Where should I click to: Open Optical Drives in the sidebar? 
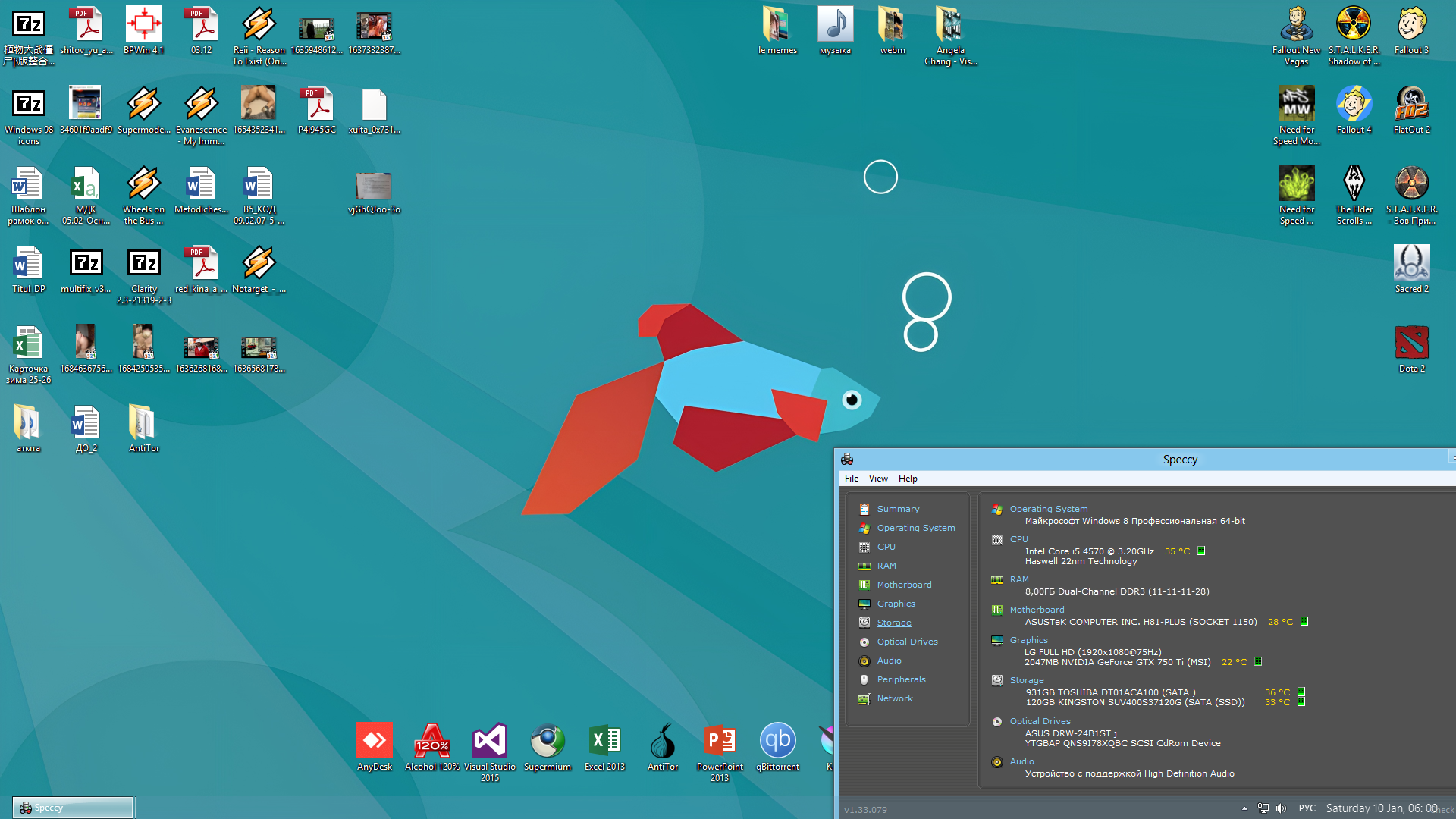click(x=906, y=642)
